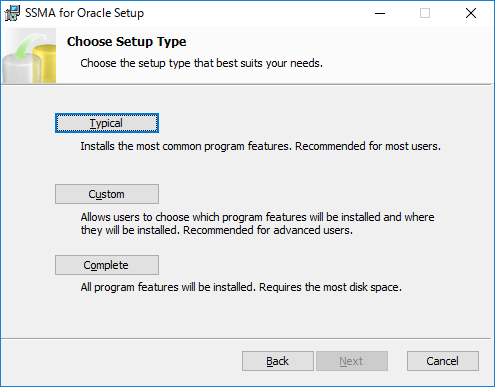Minimize the setup window
495x387 pixels.
pos(380,13)
